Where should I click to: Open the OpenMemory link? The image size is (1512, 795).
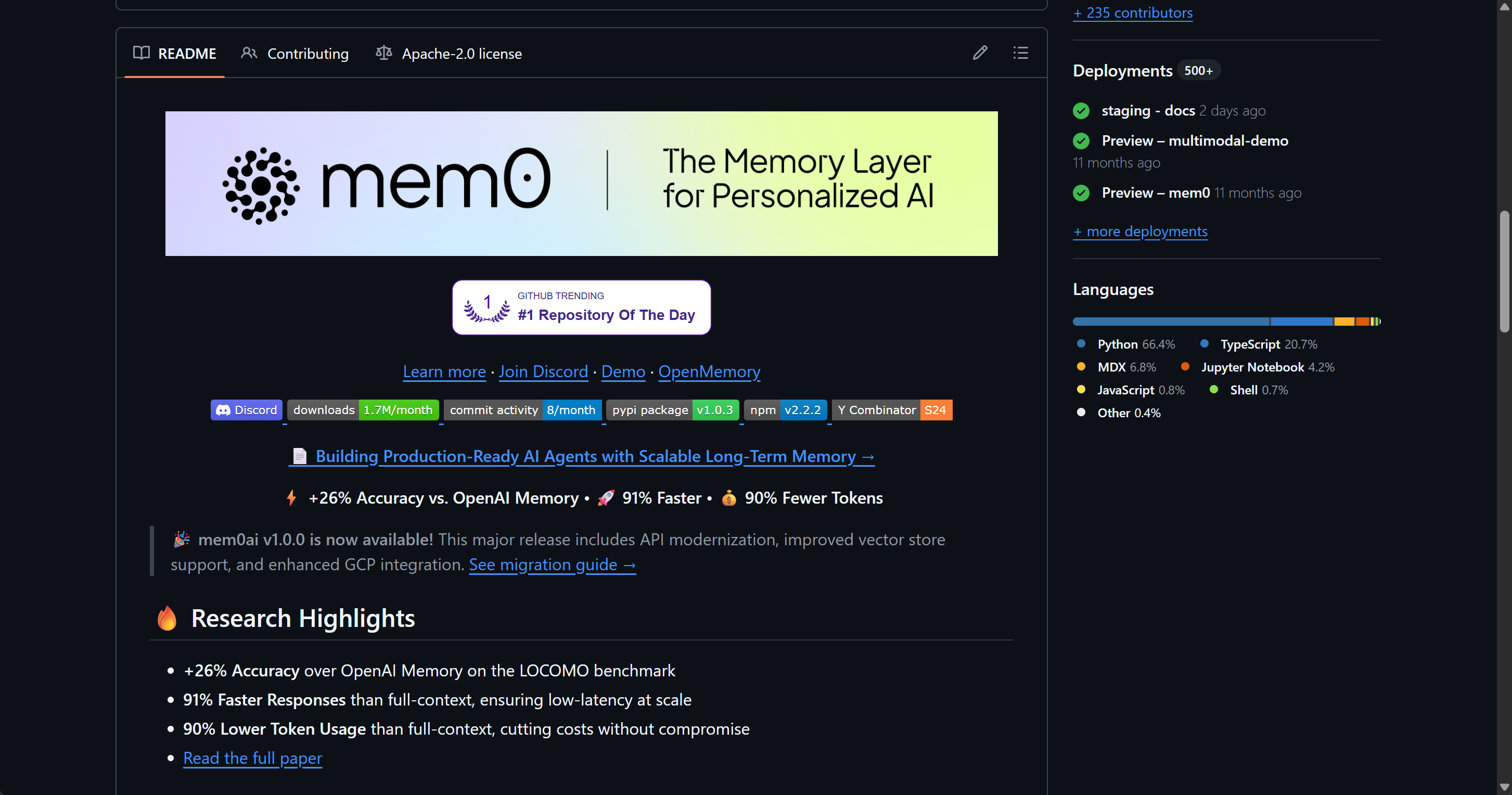[709, 371]
